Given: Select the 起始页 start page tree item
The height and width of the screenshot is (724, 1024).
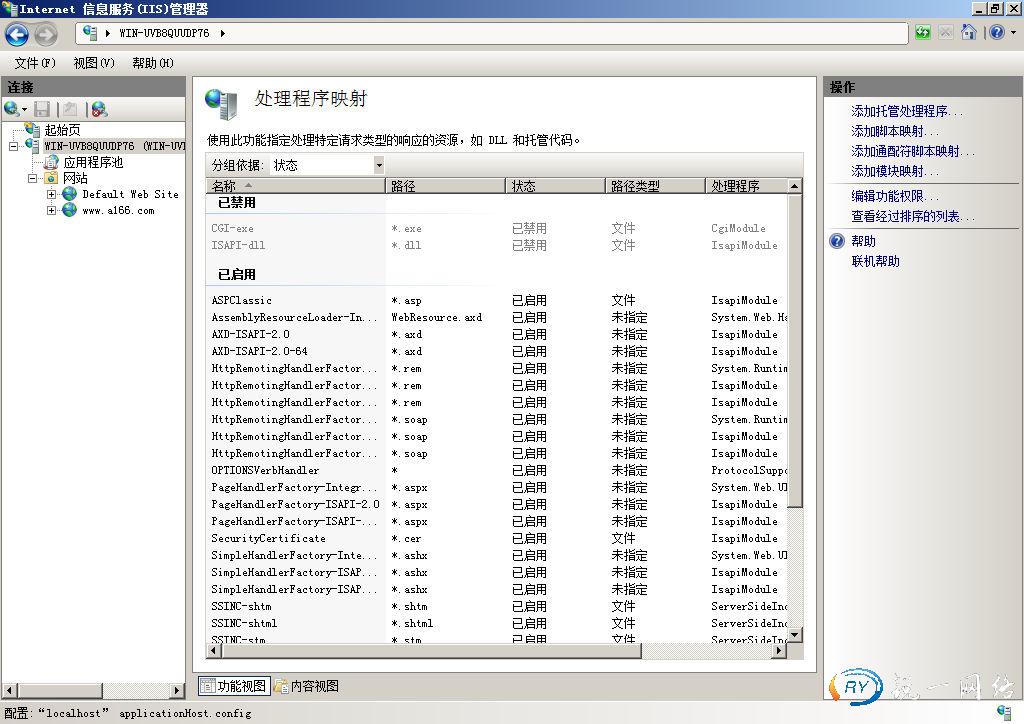Looking at the screenshot, I should 62,130.
